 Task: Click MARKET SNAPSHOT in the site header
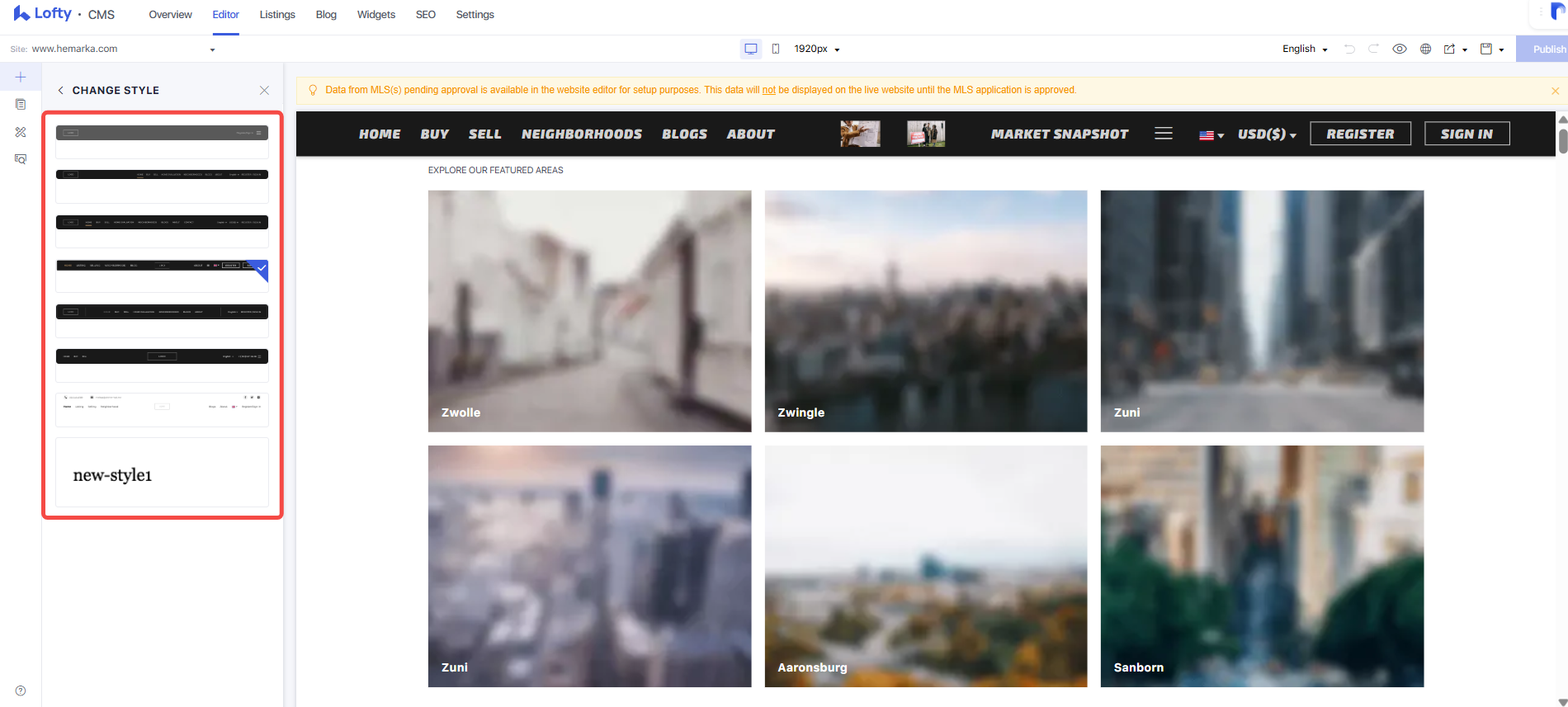click(1060, 134)
